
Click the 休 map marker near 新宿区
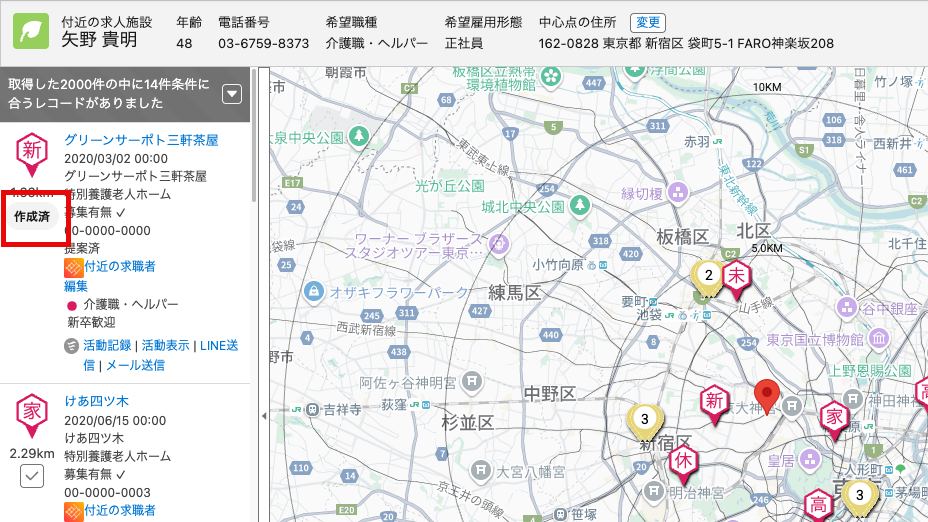click(684, 461)
